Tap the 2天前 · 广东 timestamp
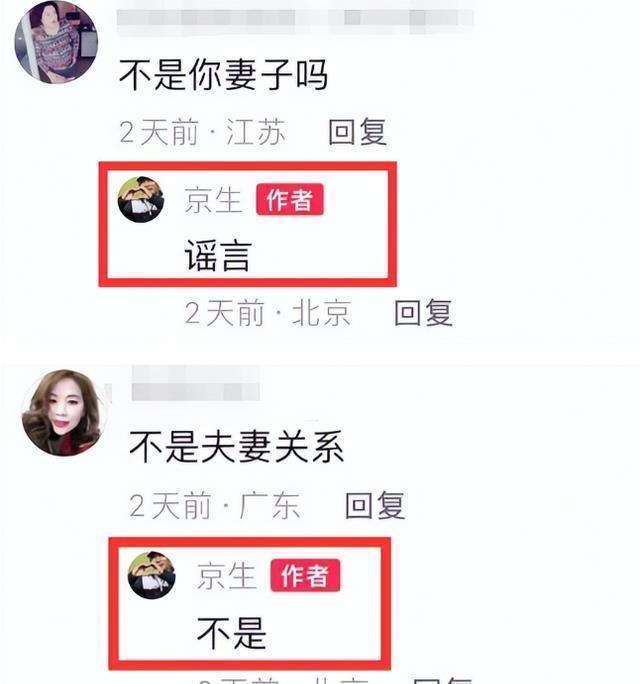The image size is (640, 684). click(215, 505)
